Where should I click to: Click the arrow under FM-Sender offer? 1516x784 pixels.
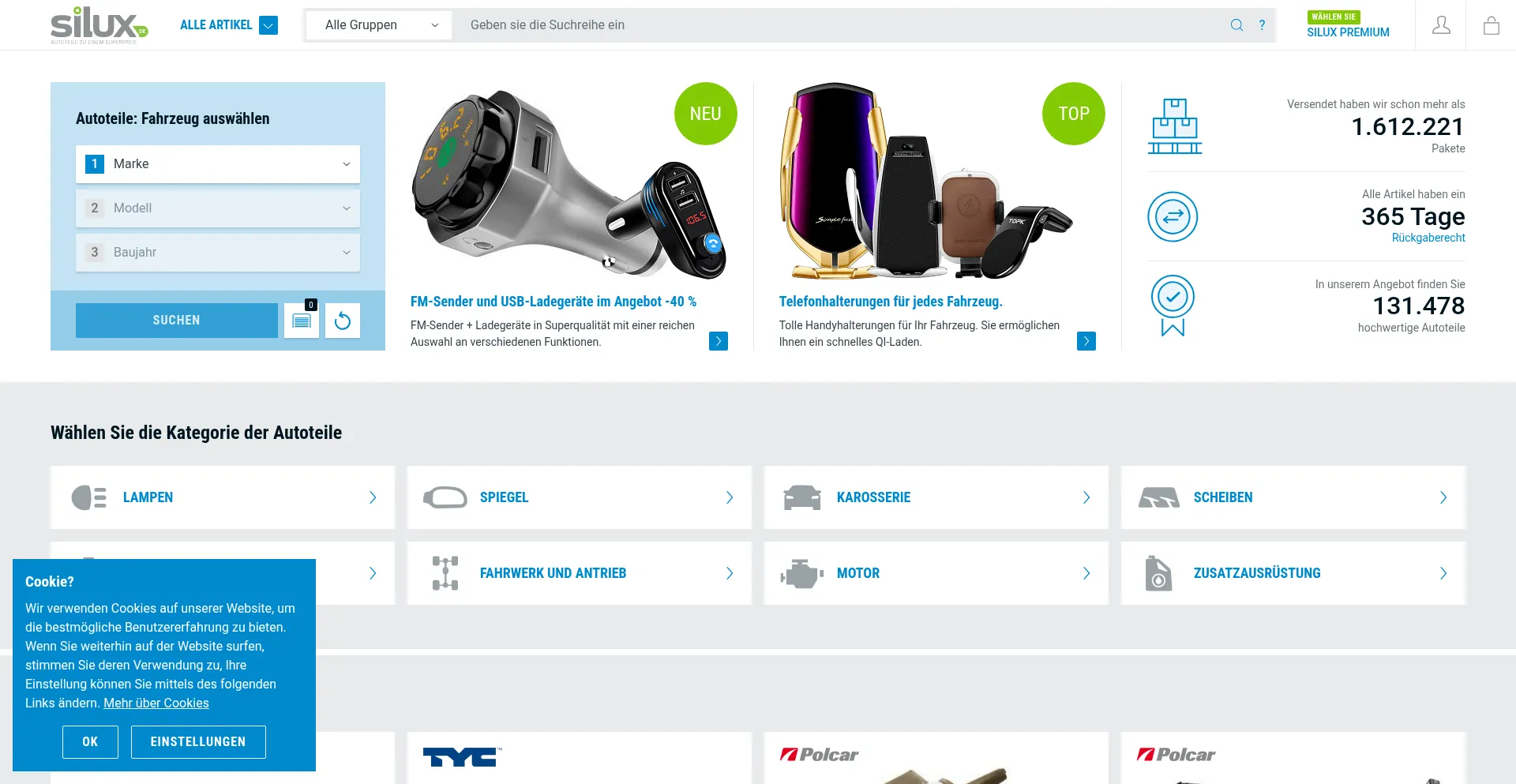pos(719,341)
